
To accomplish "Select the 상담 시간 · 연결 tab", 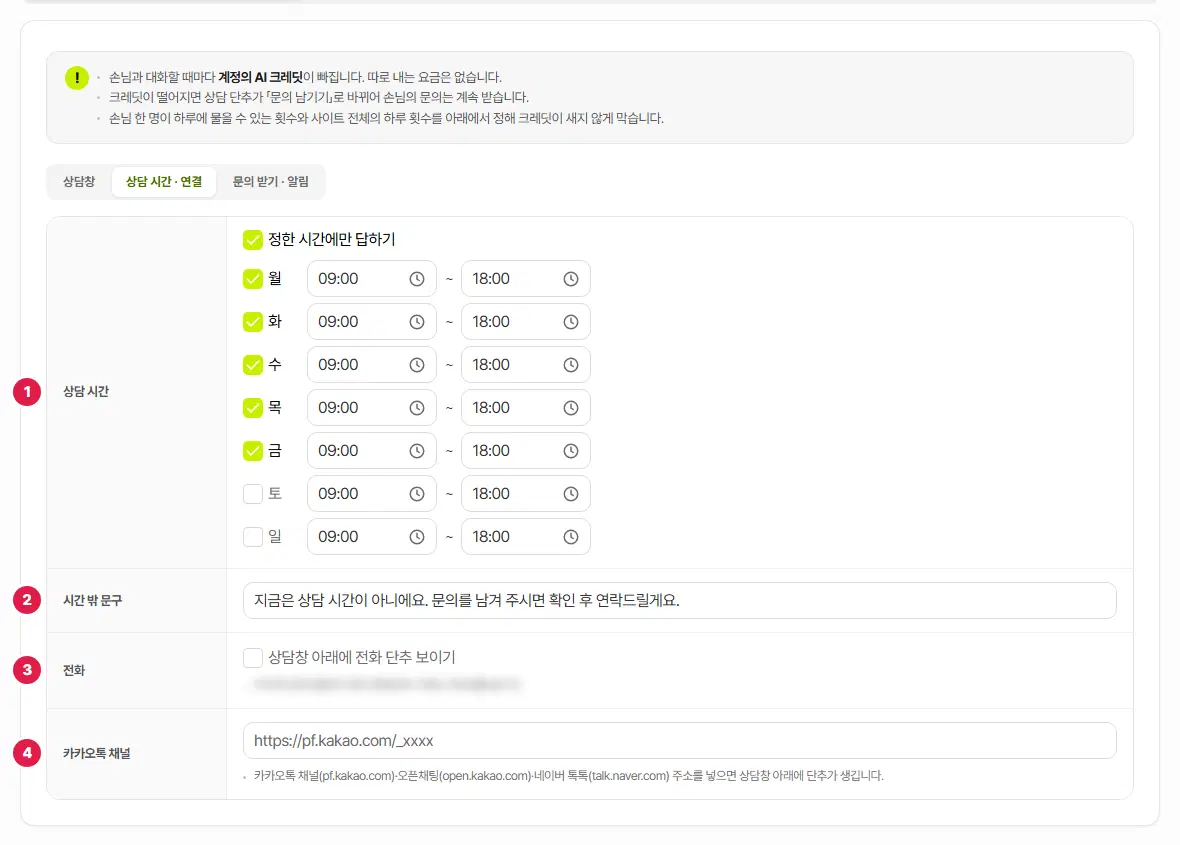I will [164, 181].
